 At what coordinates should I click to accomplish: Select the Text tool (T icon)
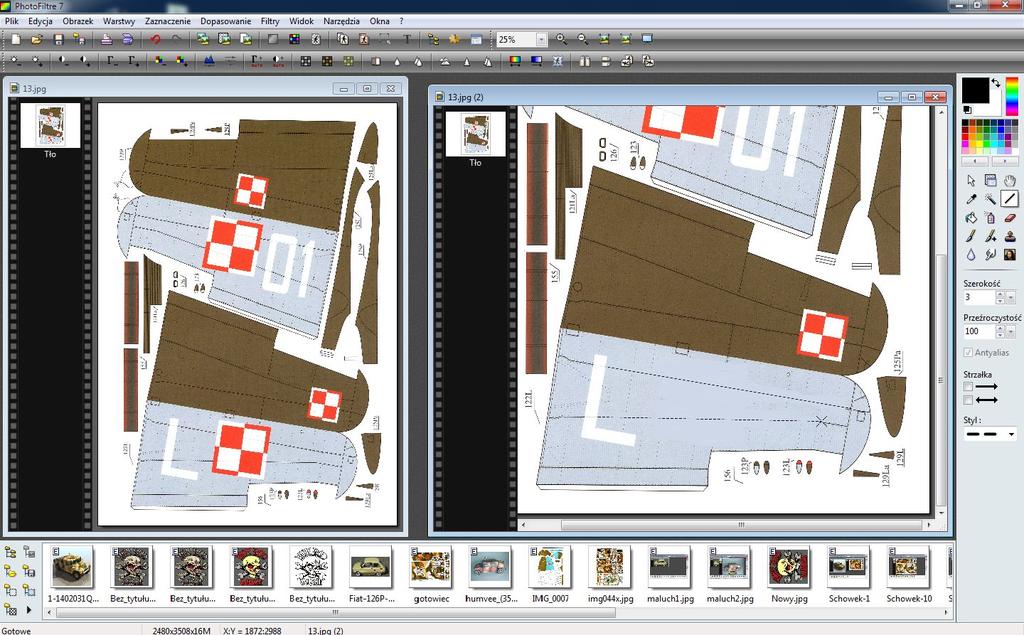(x=407, y=40)
